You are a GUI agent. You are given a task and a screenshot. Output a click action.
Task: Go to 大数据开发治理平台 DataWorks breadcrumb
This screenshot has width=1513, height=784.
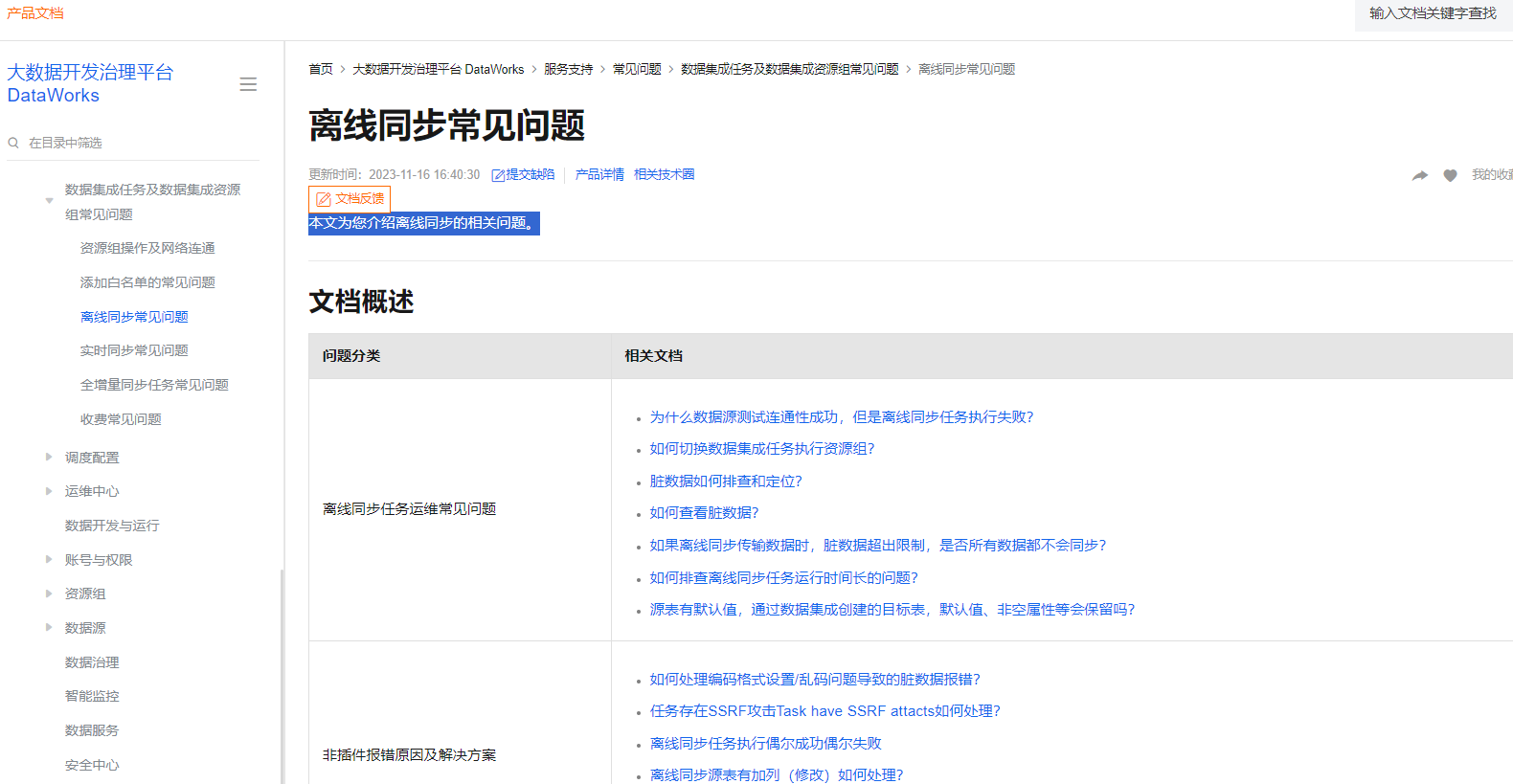pos(439,69)
